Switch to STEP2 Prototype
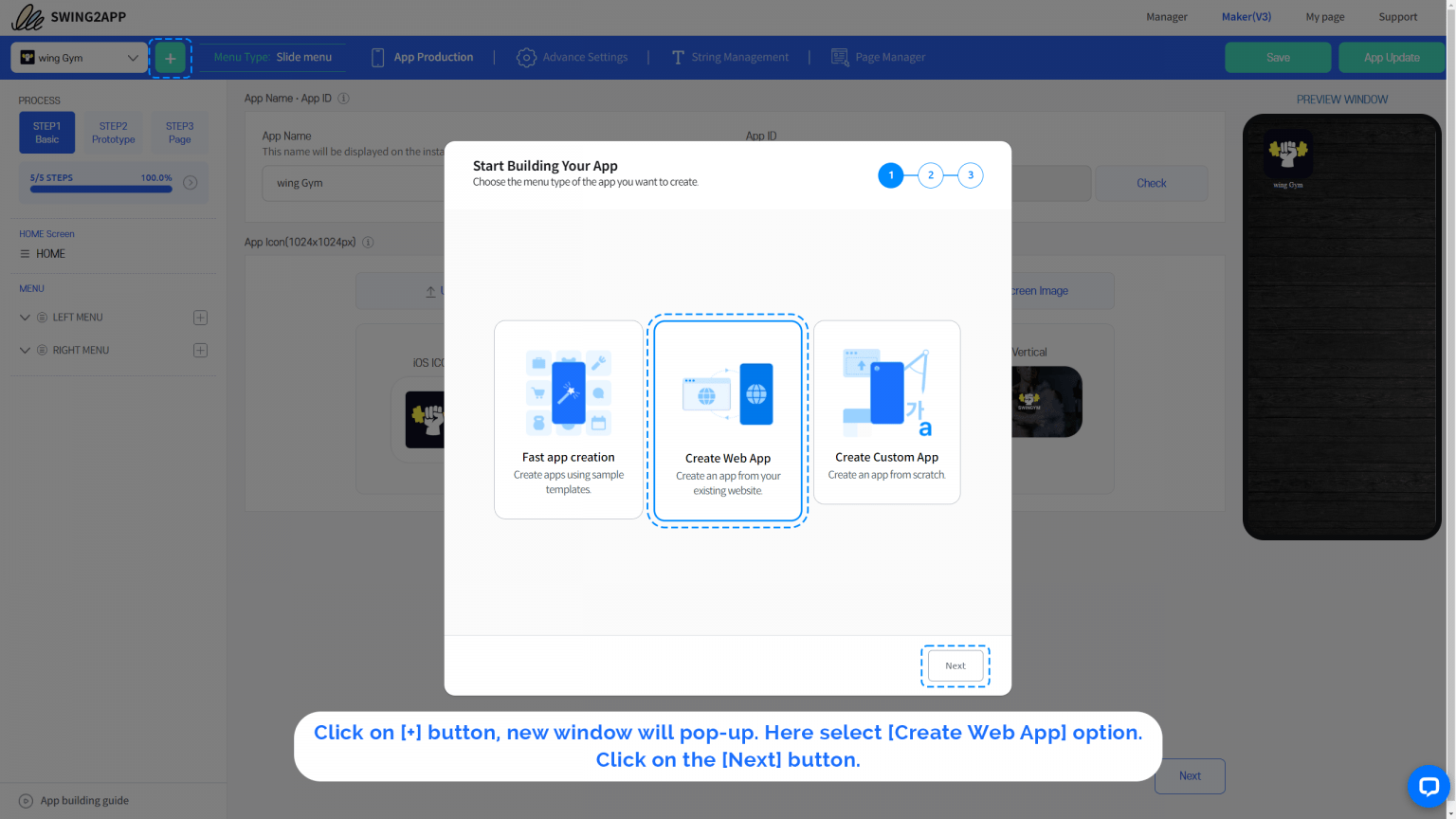This screenshot has height=819, width=1456. click(113, 133)
